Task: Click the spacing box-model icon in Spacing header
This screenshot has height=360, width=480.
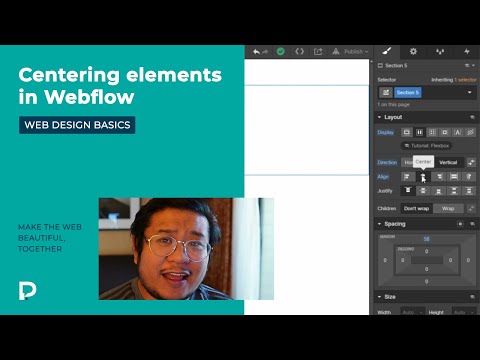Action: click(460, 224)
